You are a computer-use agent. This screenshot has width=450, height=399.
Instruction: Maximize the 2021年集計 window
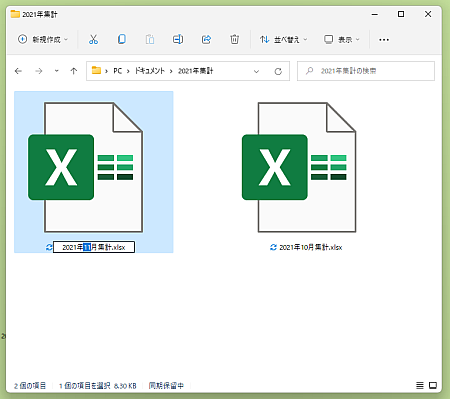coord(401,14)
